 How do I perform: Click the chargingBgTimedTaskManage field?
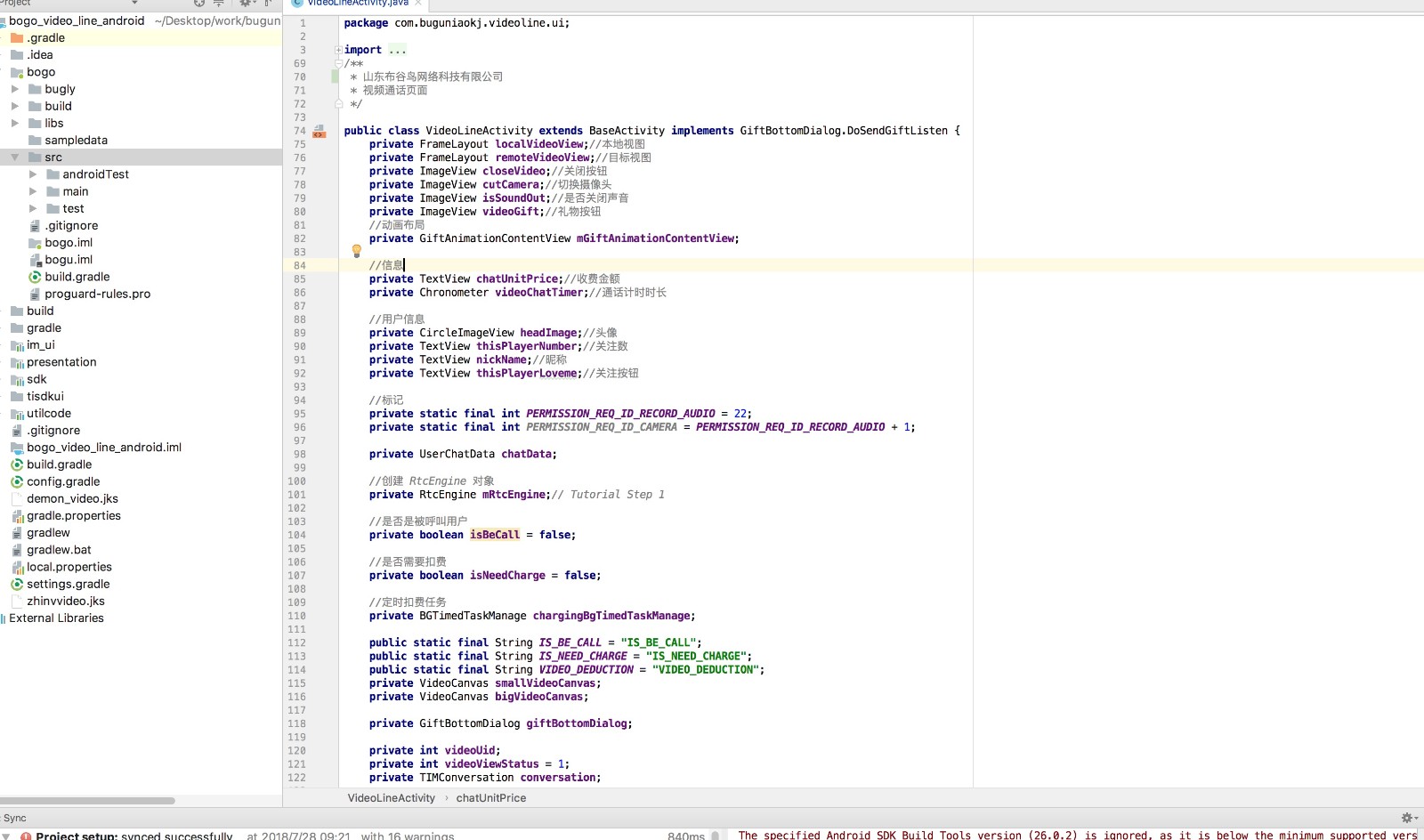click(611, 616)
